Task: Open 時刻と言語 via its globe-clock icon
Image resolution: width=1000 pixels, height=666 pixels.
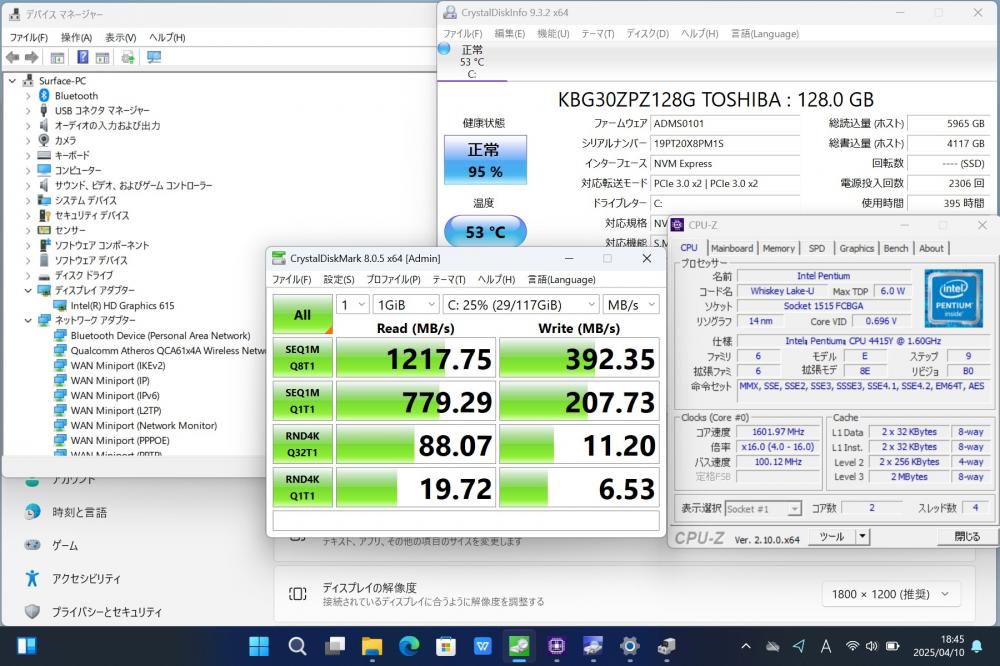Action: (33, 512)
